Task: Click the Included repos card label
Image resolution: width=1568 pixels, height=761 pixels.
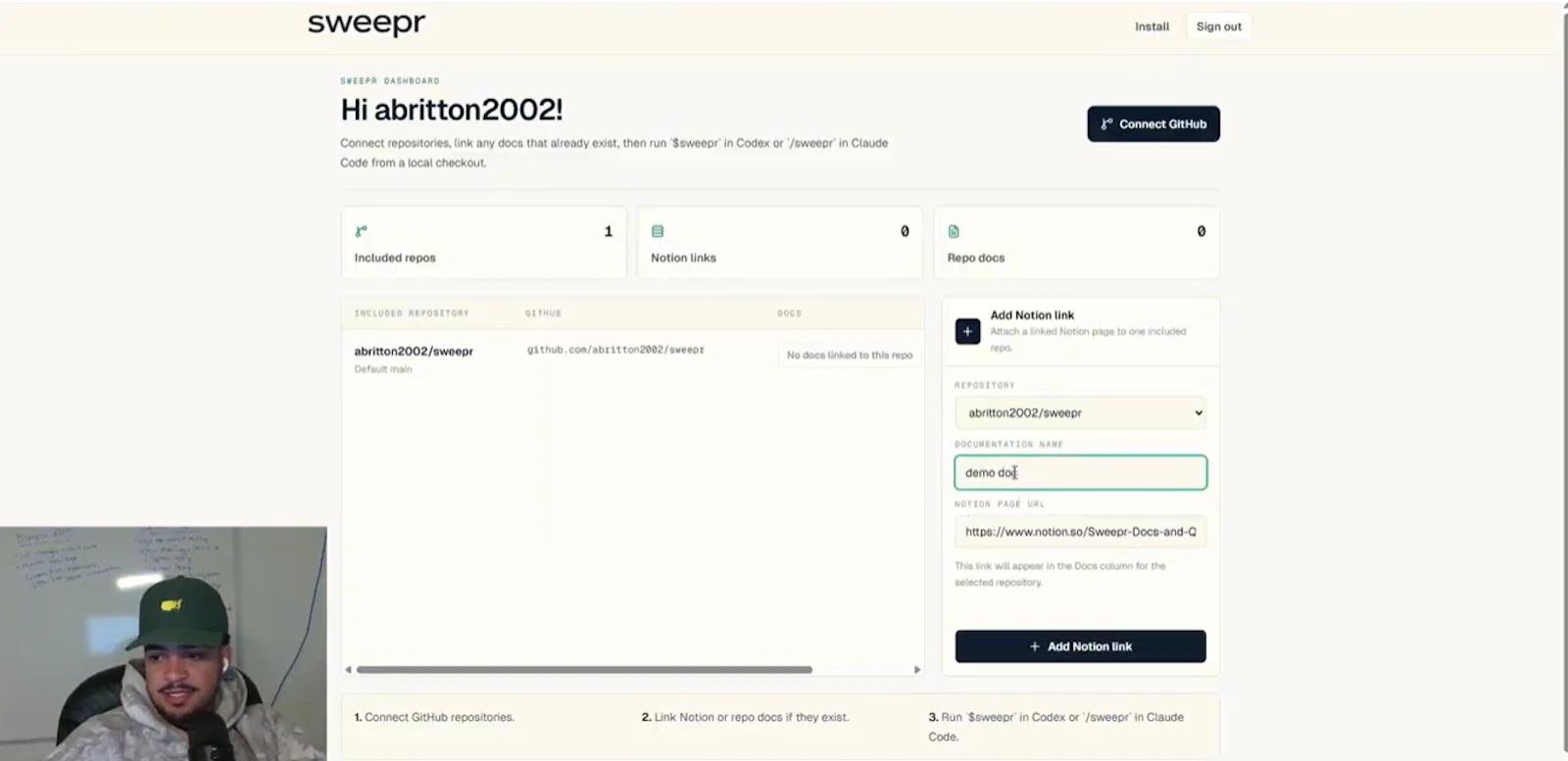Action: [395, 258]
